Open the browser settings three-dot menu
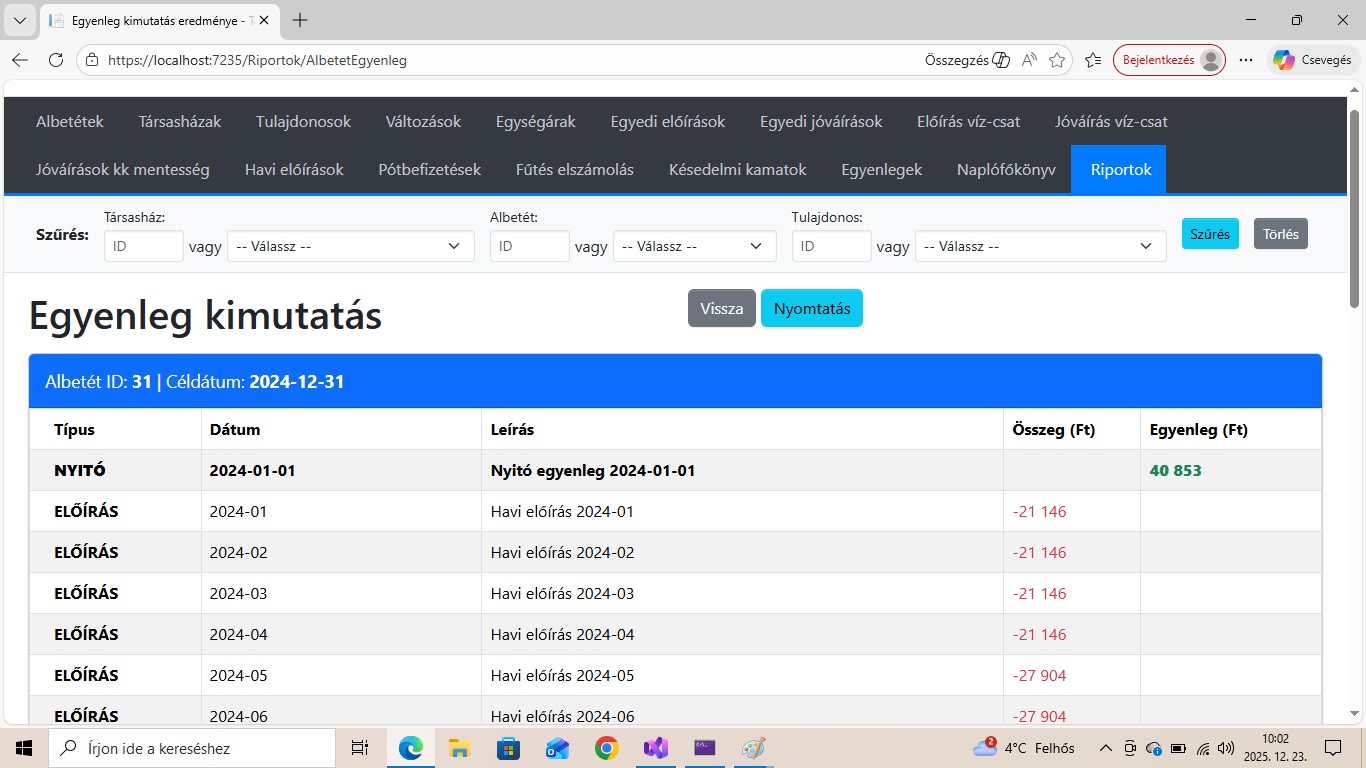 [x=1246, y=60]
